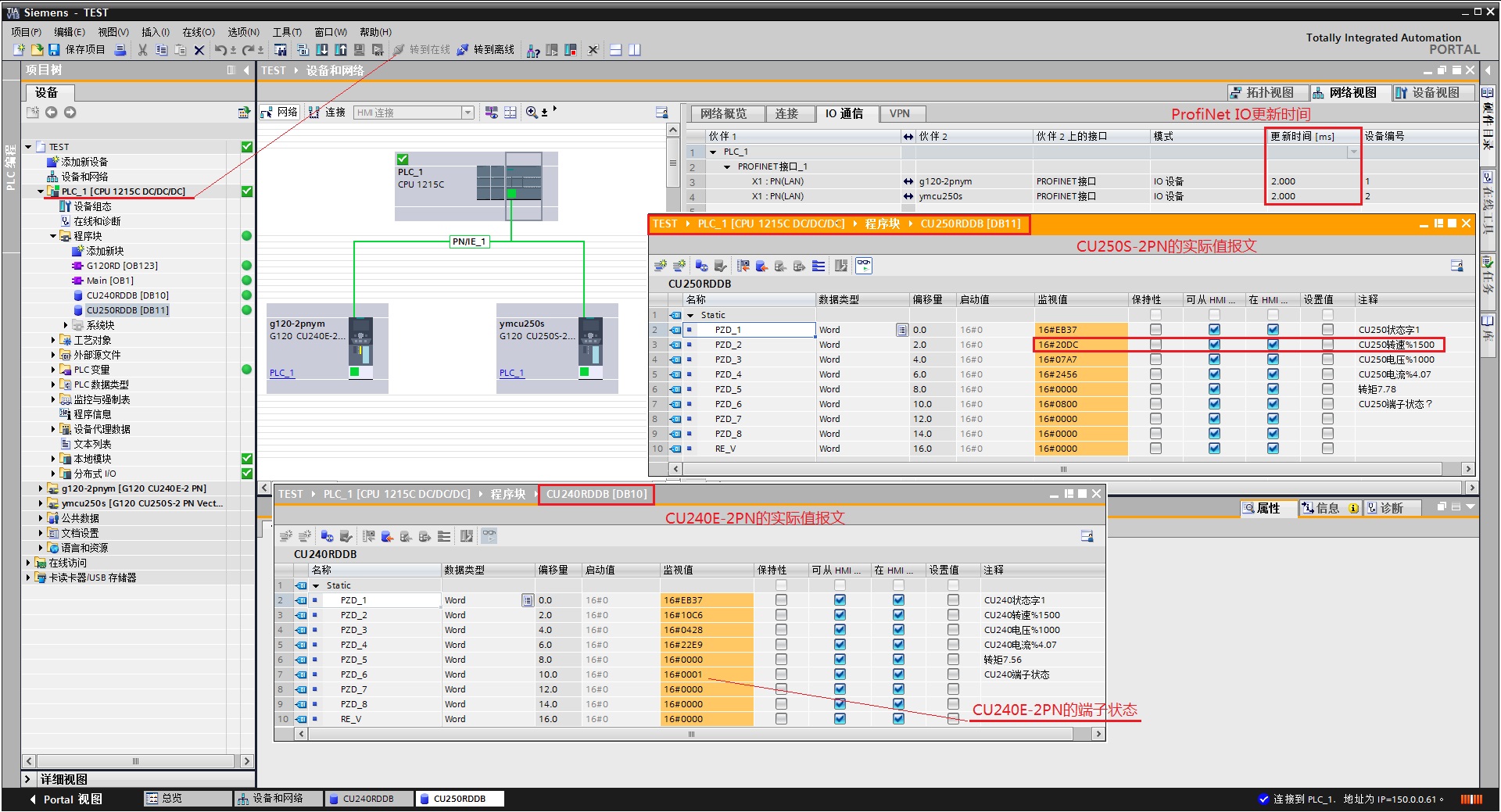
Task: Open Main [OB1] block in project tree
Action: (x=109, y=281)
